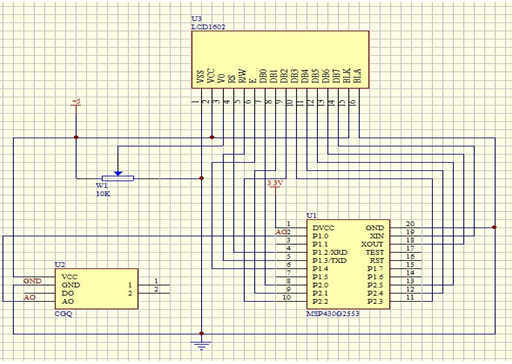Select the +5 power port symbol
The height and width of the screenshot is (364, 512).
pyautogui.click(x=76, y=103)
